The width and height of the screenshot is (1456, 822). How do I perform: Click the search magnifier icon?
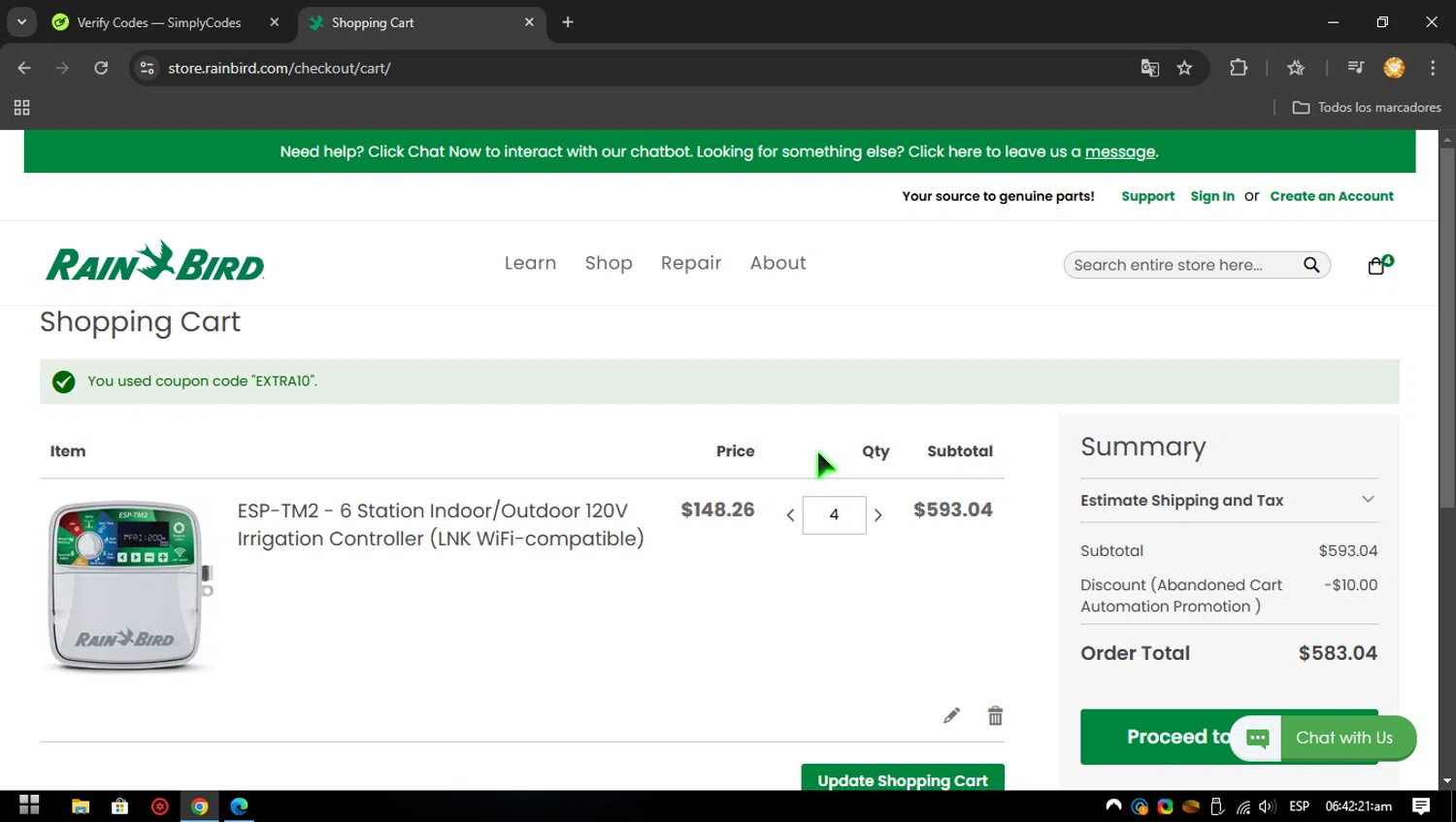point(1311,265)
